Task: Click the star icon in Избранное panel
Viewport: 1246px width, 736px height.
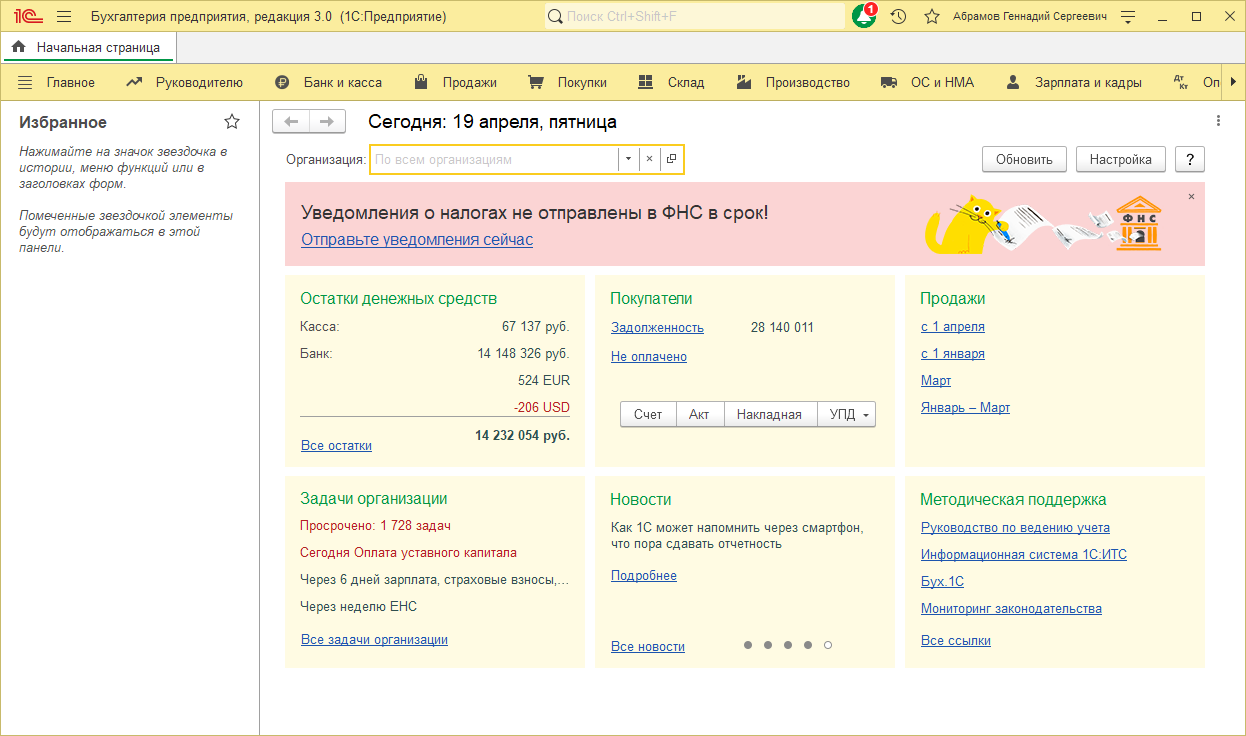Action: (232, 122)
